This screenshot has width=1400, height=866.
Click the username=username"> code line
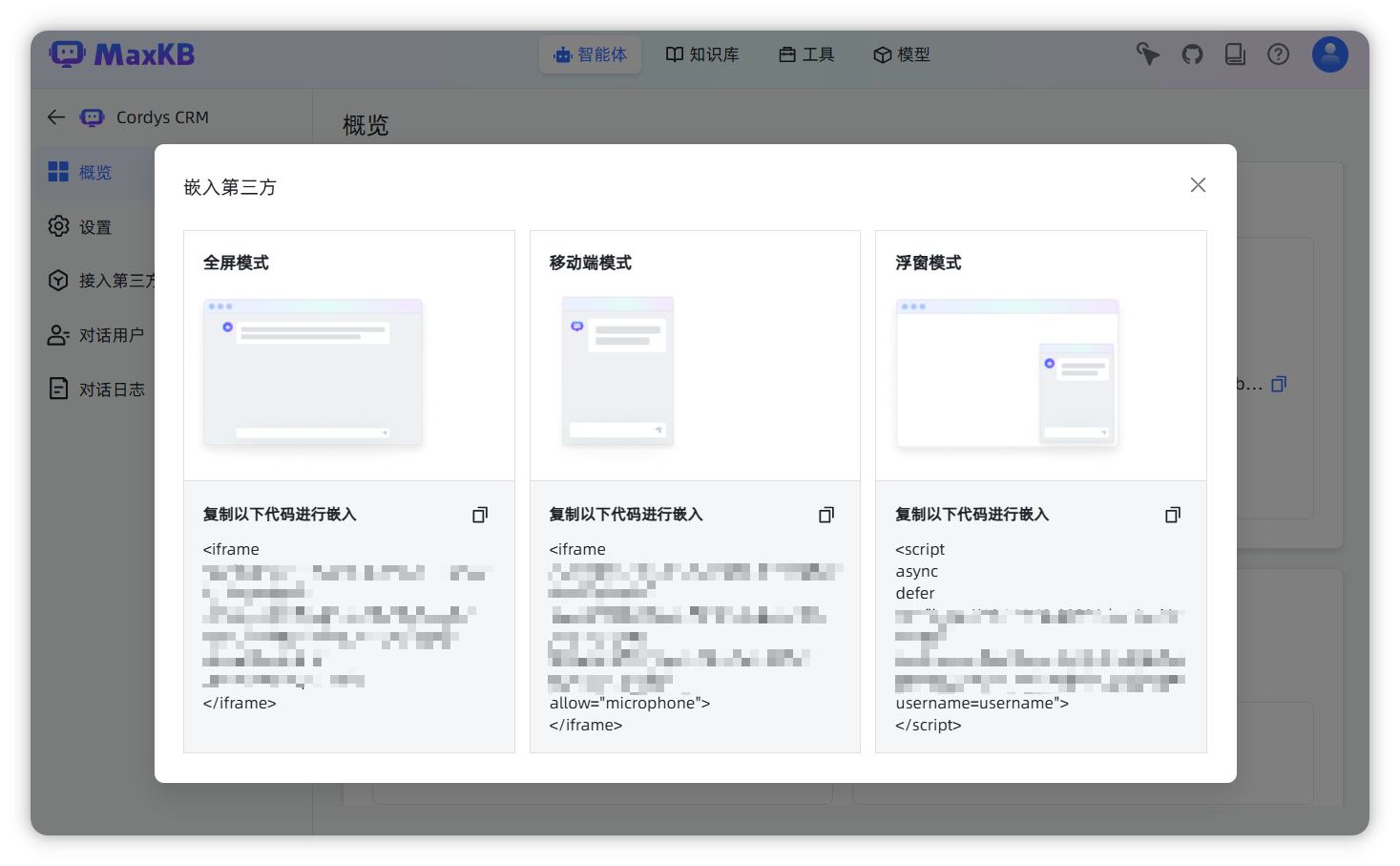pyautogui.click(x=982, y=703)
